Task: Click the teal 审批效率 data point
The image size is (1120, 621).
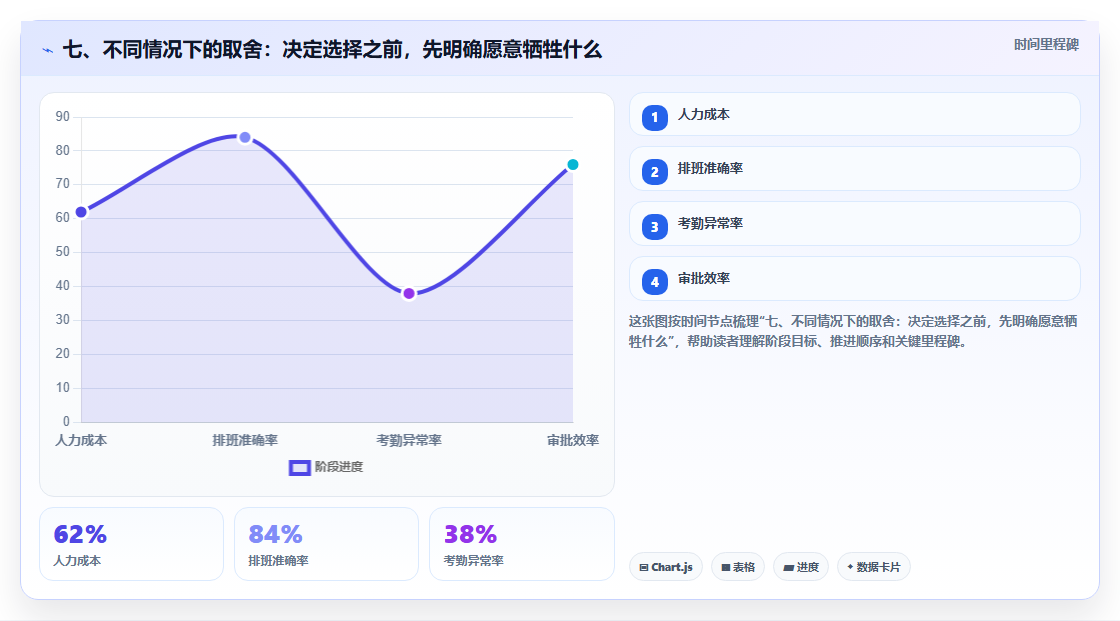Action: [x=573, y=165]
